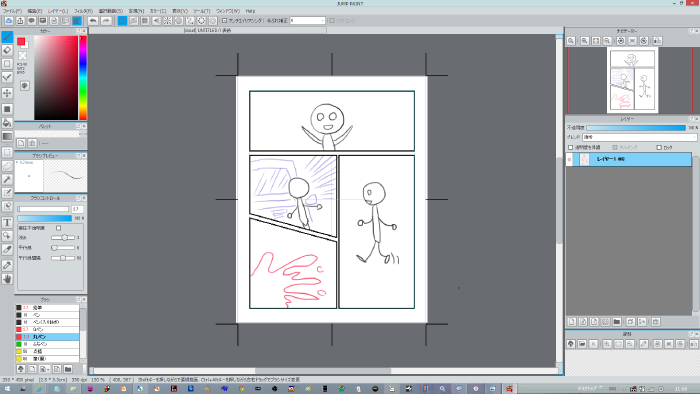Viewport: 700px width, 394px height.
Task: Select the Bucket fill tool
Action: pyautogui.click(x=7, y=123)
